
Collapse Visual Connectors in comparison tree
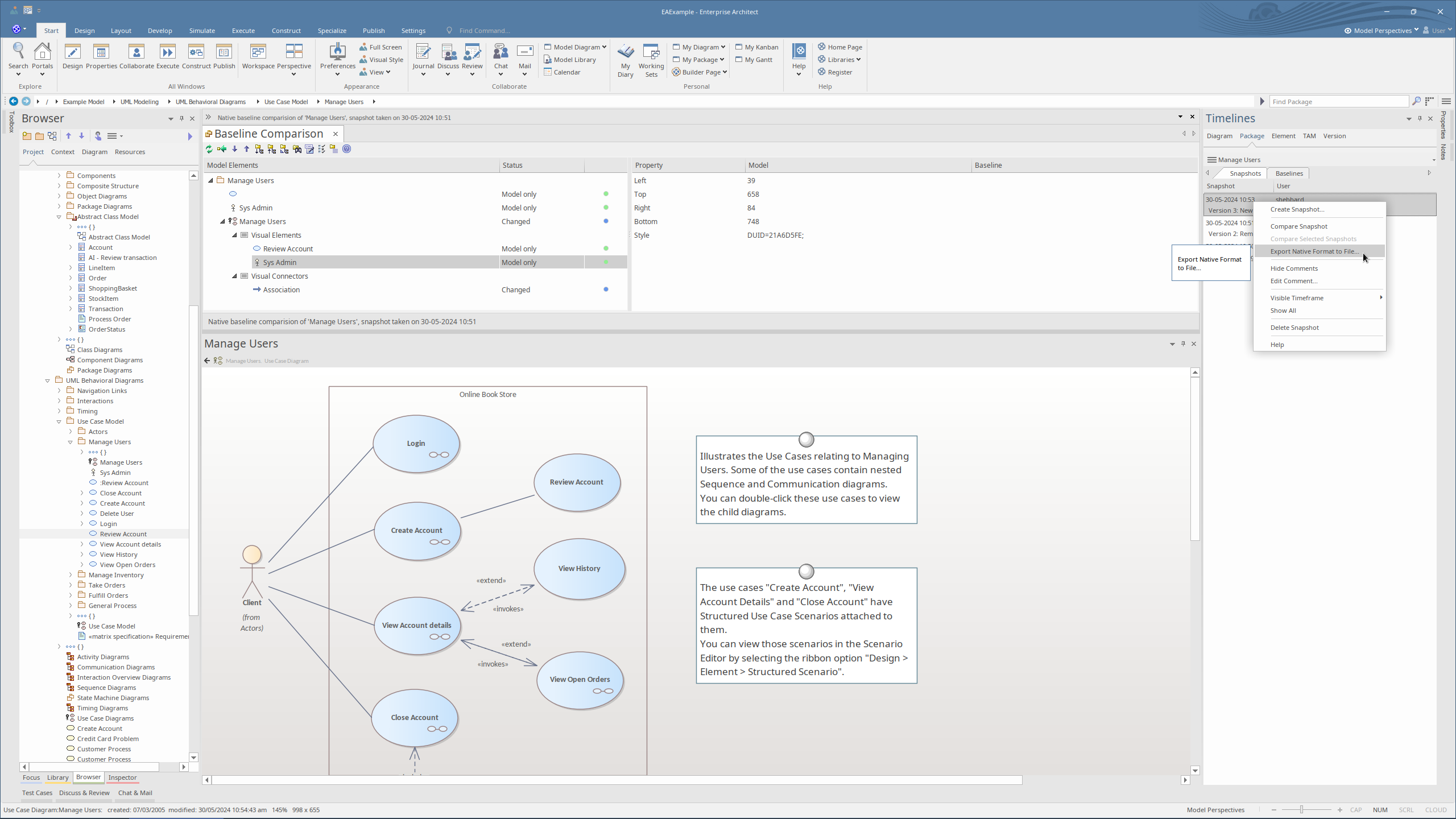[234, 276]
